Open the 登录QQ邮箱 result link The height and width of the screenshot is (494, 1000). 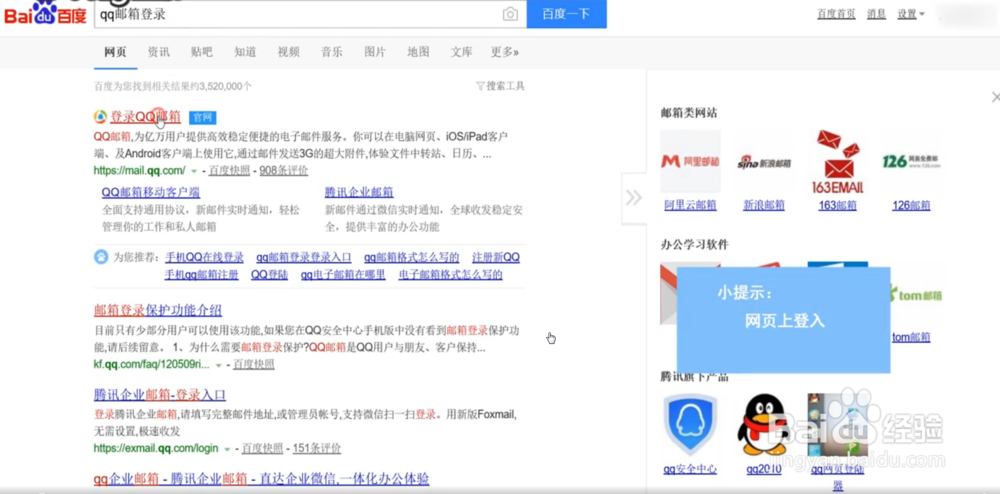pyautogui.click(x=145, y=117)
